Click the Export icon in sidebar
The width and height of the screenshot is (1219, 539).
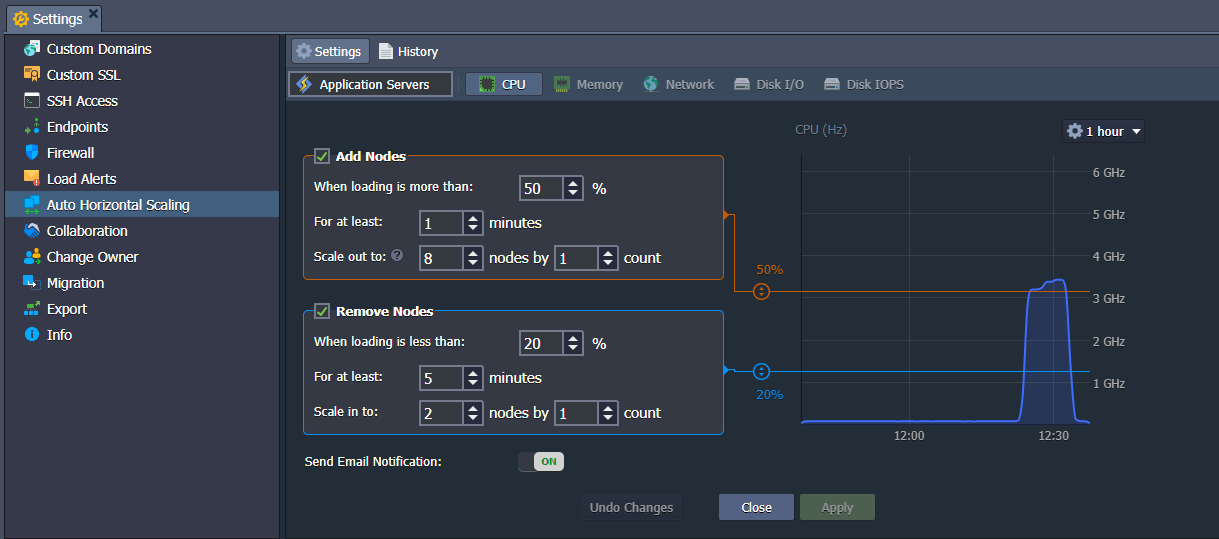32,309
